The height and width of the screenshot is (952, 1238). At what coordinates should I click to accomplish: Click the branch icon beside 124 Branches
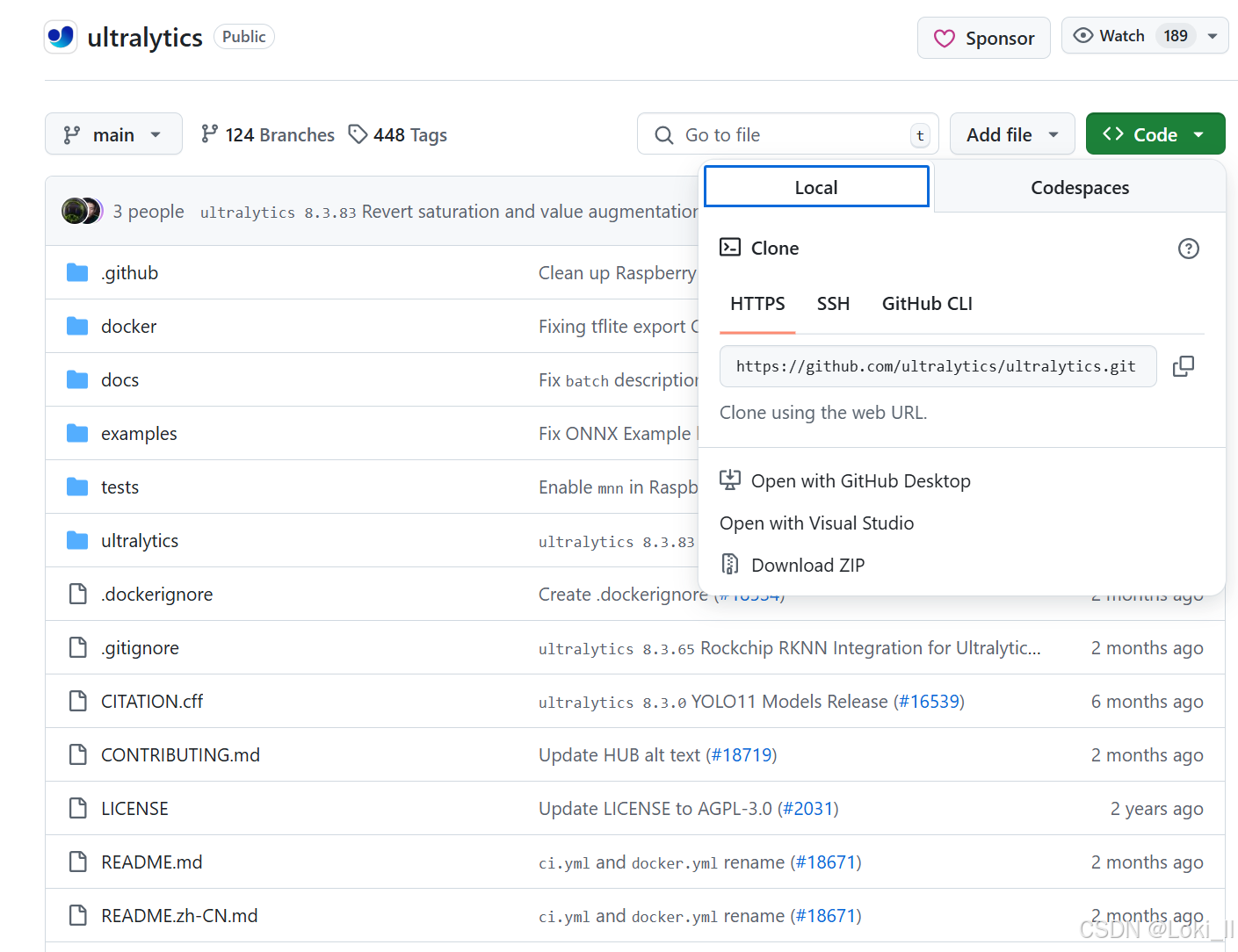(209, 133)
